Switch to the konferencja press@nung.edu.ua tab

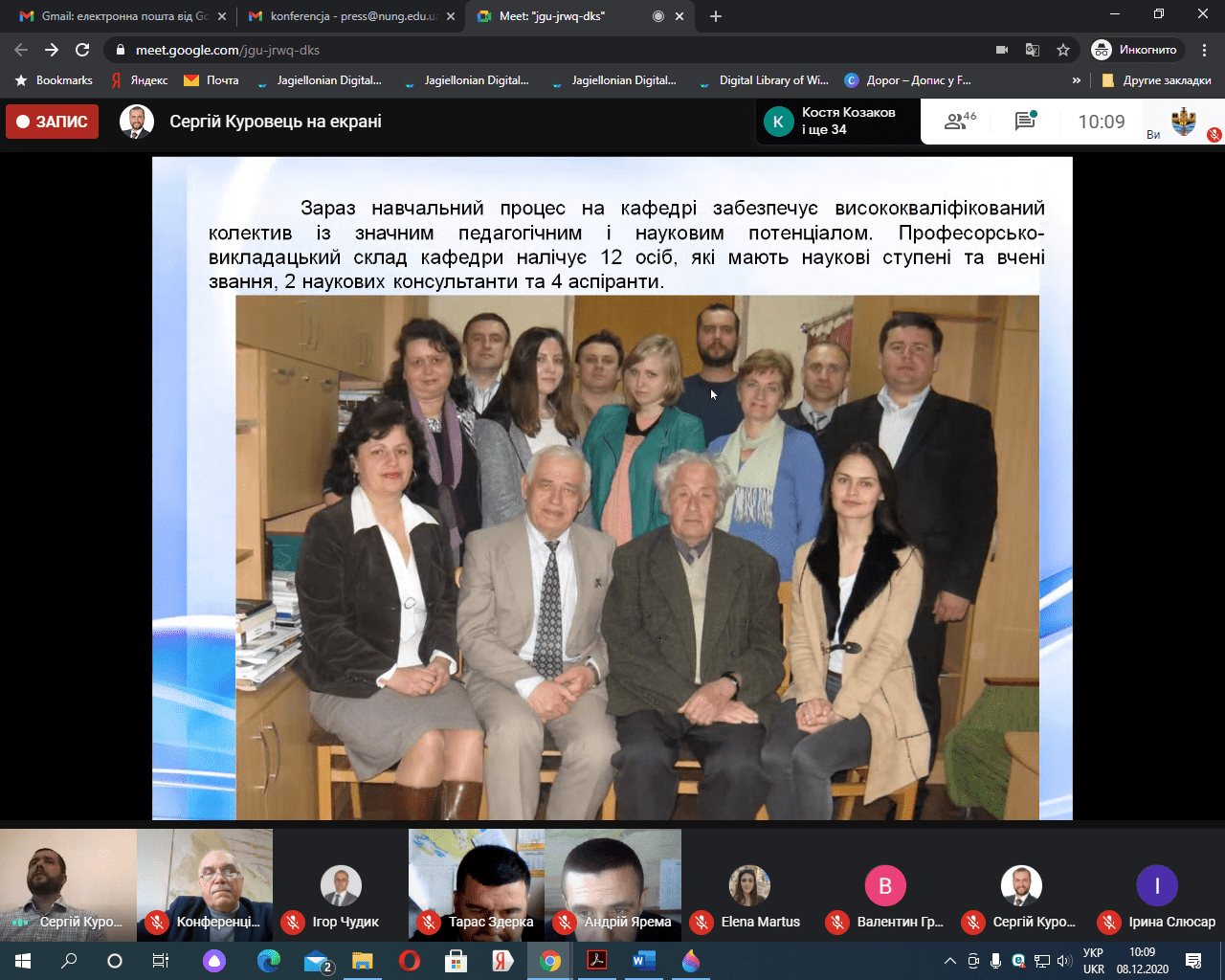coord(345,16)
